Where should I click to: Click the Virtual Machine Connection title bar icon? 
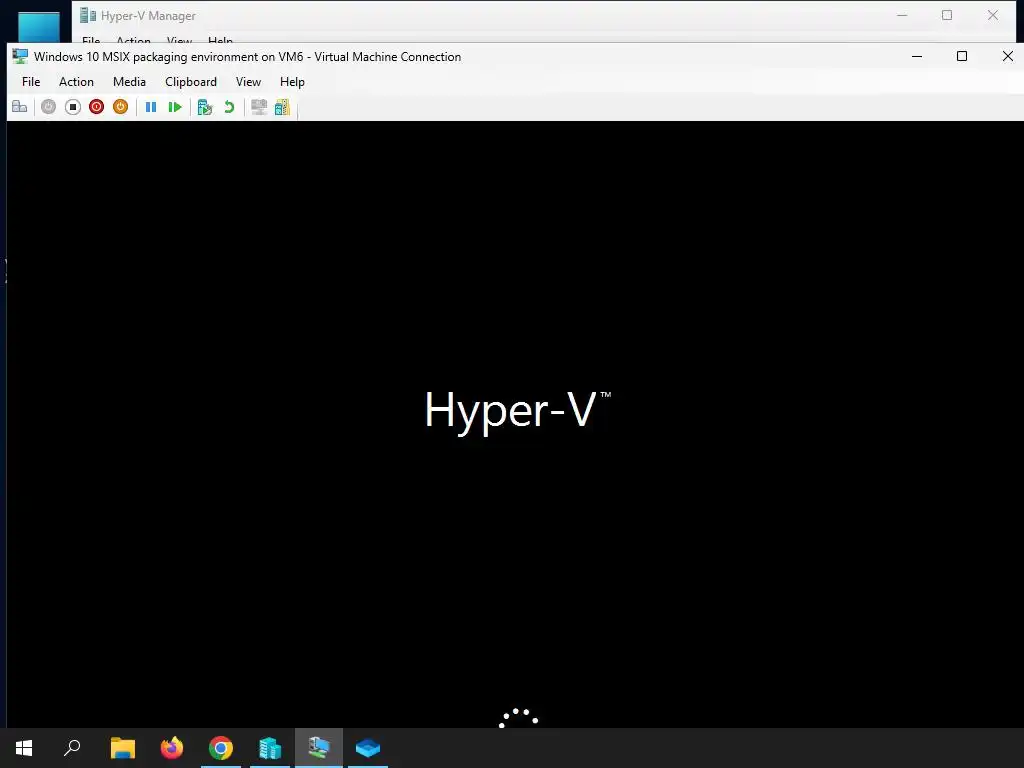pos(20,56)
